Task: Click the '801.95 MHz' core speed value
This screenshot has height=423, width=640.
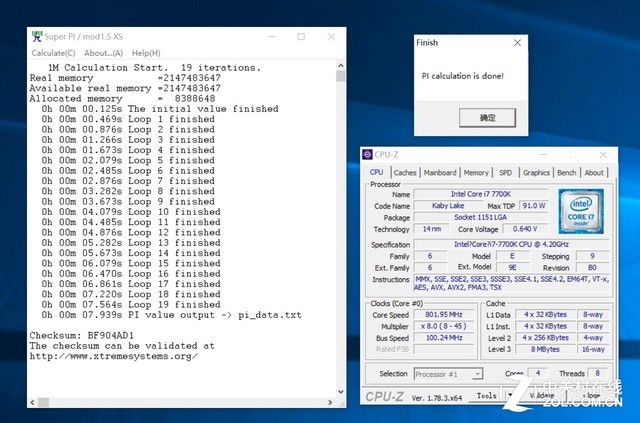Action: tap(444, 314)
